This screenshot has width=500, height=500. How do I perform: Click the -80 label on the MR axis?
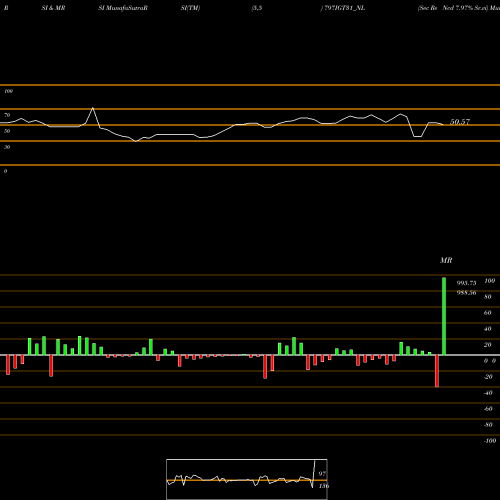(488, 425)
